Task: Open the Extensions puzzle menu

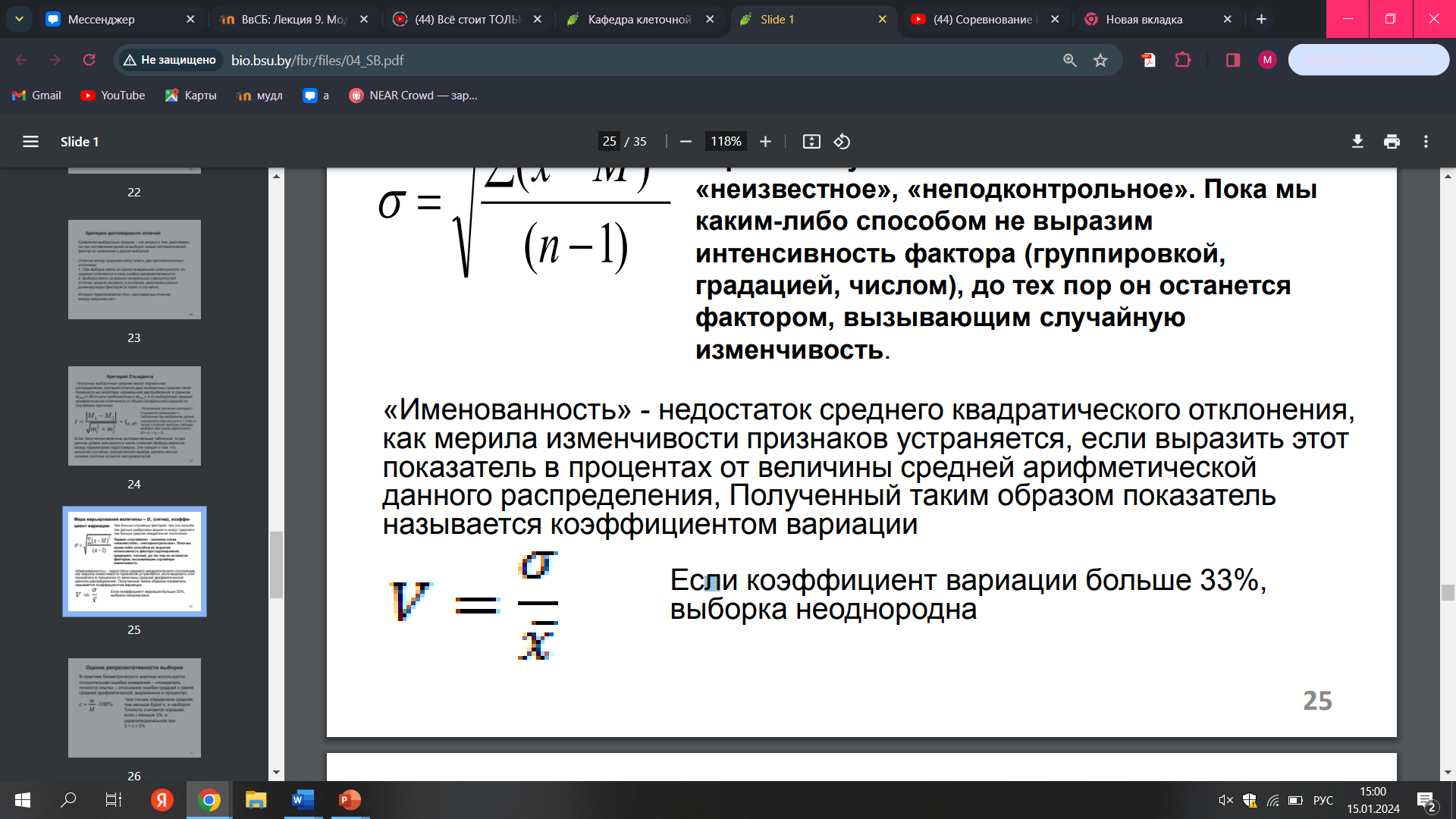Action: (x=1183, y=60)
